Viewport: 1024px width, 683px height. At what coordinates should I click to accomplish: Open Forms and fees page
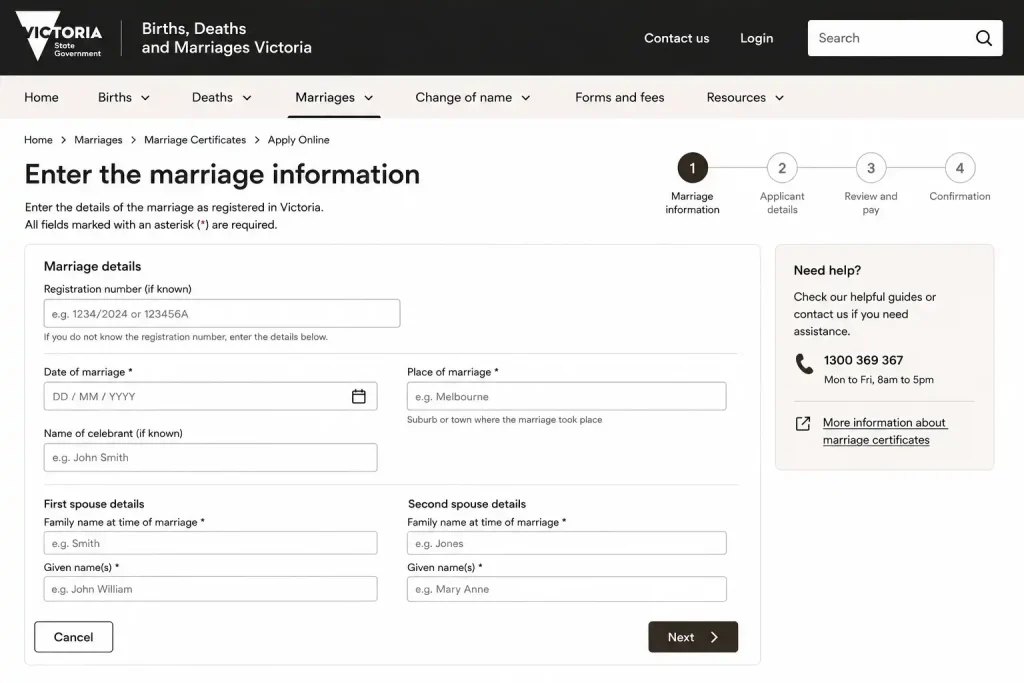pos(619,97)
